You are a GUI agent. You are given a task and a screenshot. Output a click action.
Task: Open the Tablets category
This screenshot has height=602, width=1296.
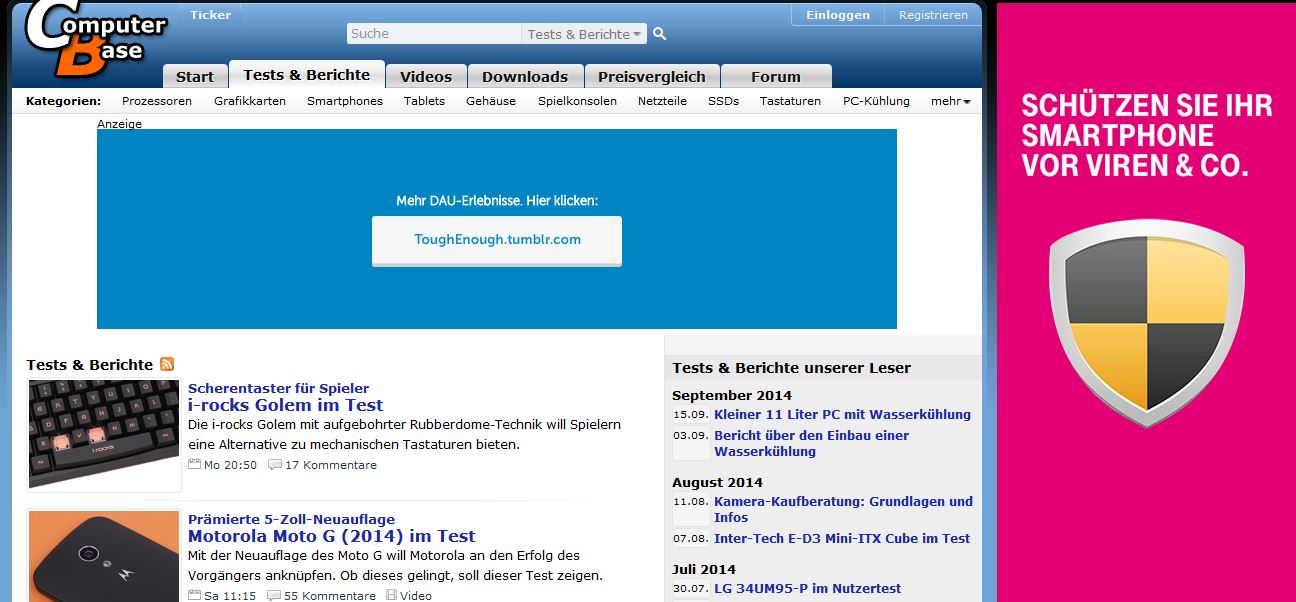[x=424, y=101]
